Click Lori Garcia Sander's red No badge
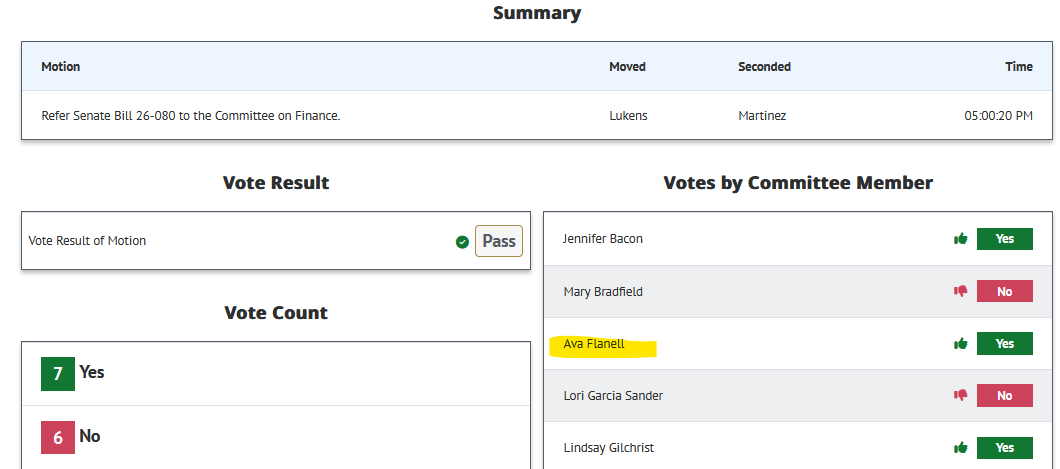Viewport: 1060px width, 469px height. coord(1005,395)
